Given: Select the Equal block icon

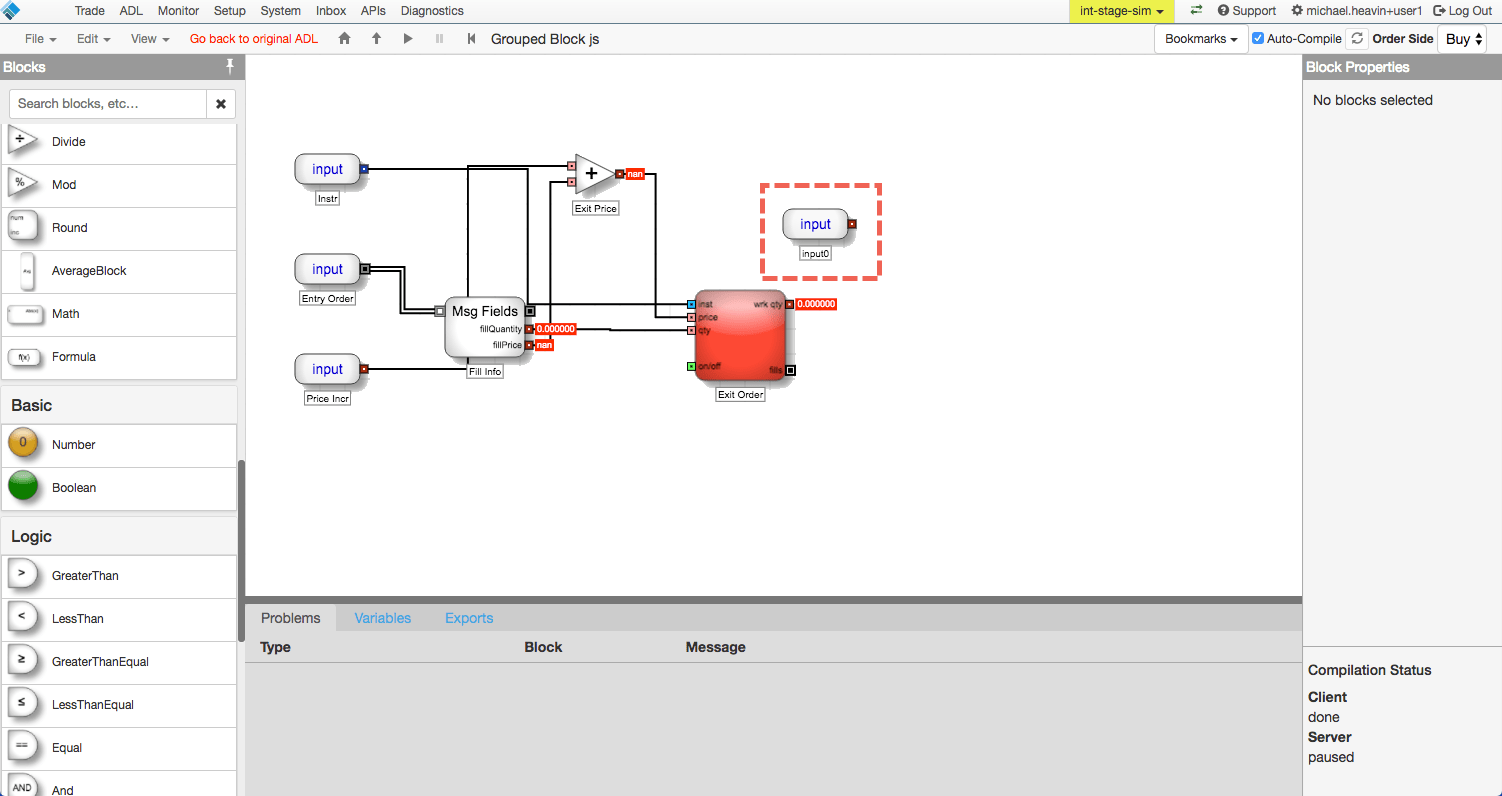Looking at the screenshot, I should (22, 747).
